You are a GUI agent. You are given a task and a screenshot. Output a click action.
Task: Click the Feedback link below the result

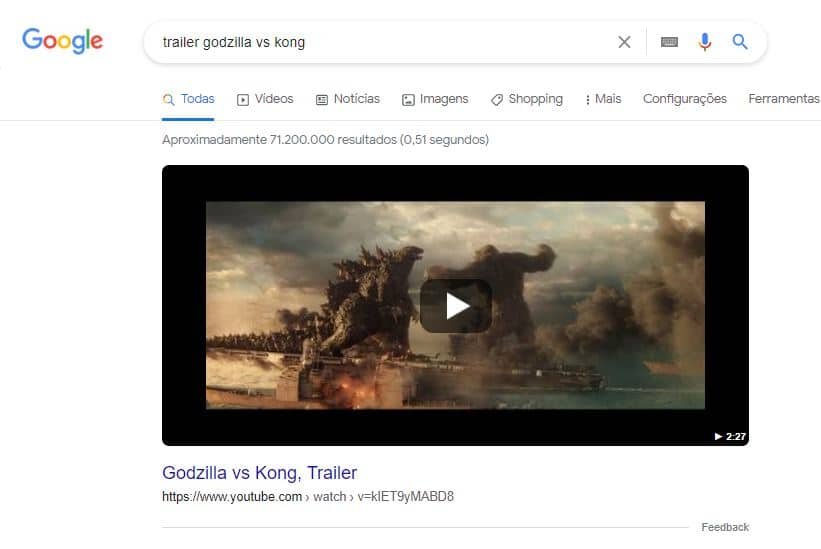click(x=724, y=527)
